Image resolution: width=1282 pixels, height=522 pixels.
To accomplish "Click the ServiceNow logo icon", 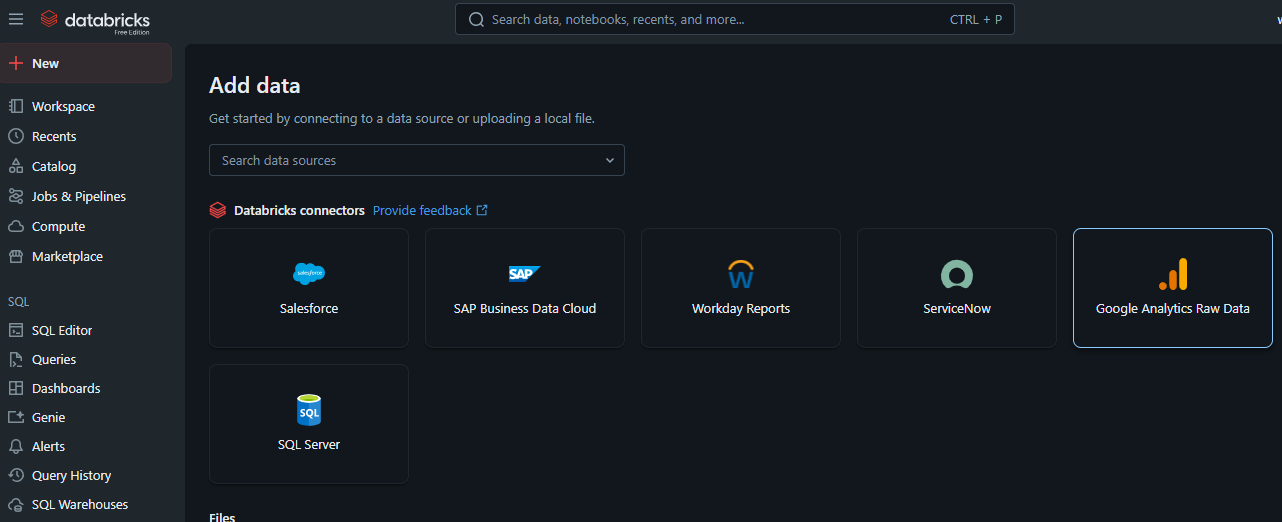I will 957,274.
